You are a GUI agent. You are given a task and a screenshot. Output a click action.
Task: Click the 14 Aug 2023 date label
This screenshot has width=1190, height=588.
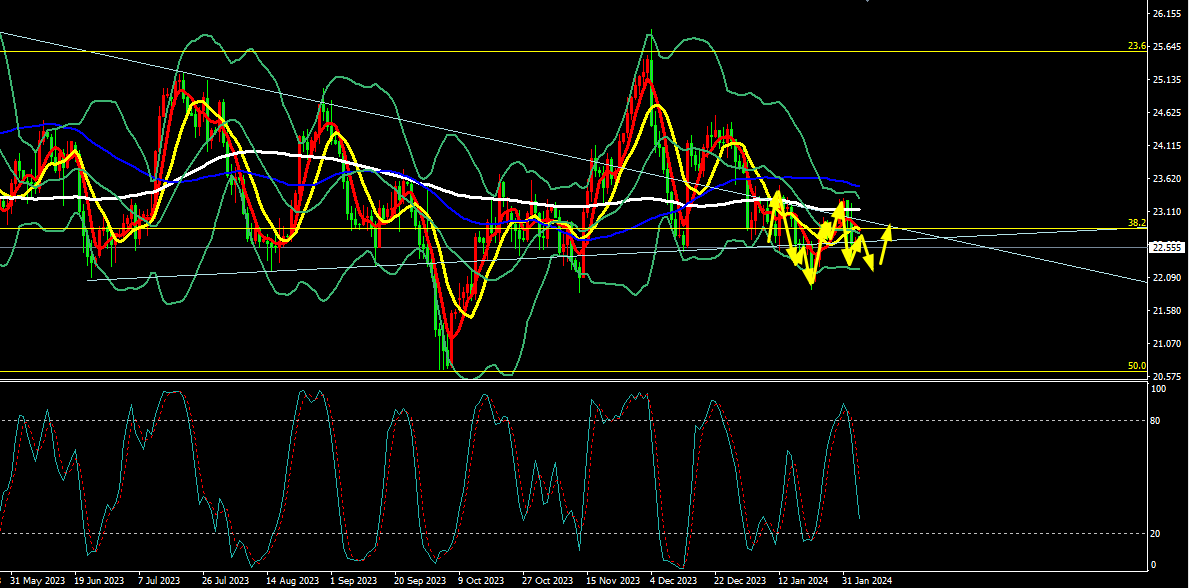click(293, 580)
